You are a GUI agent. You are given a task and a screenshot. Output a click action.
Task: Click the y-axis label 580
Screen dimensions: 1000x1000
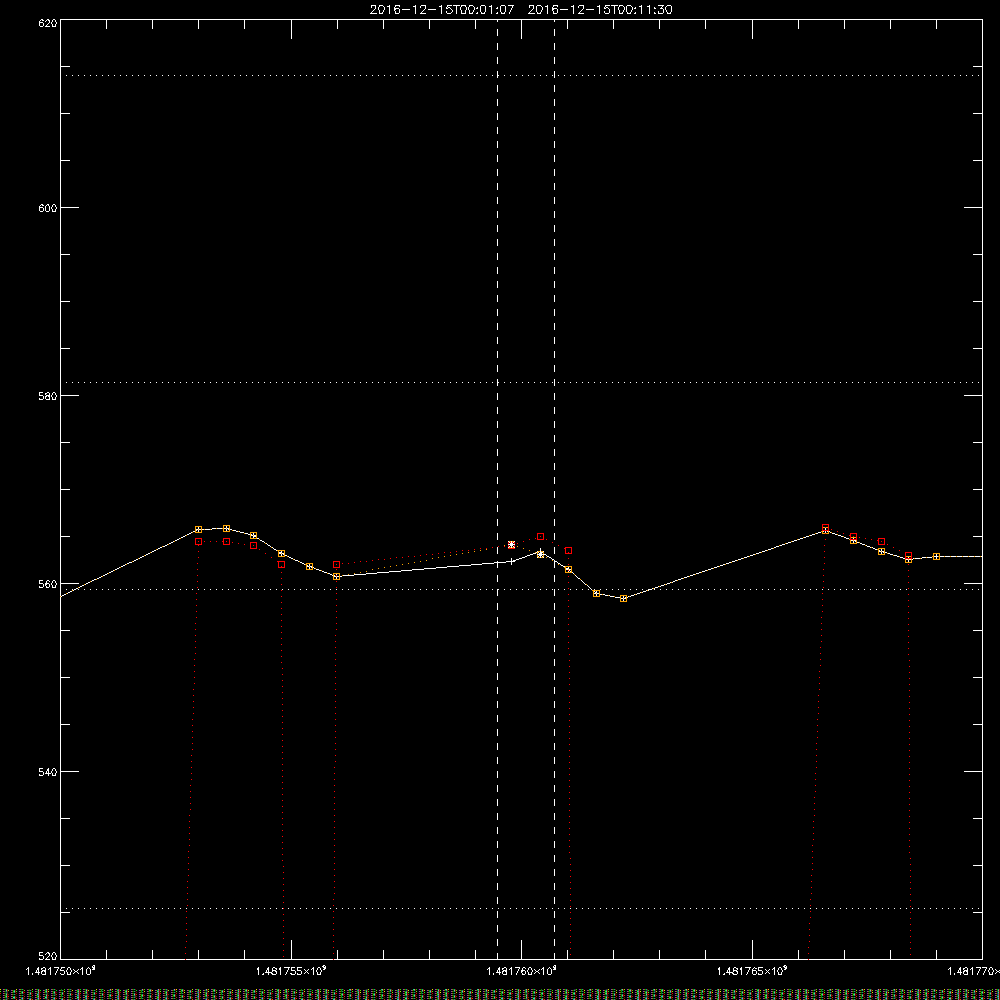(48, 395)
